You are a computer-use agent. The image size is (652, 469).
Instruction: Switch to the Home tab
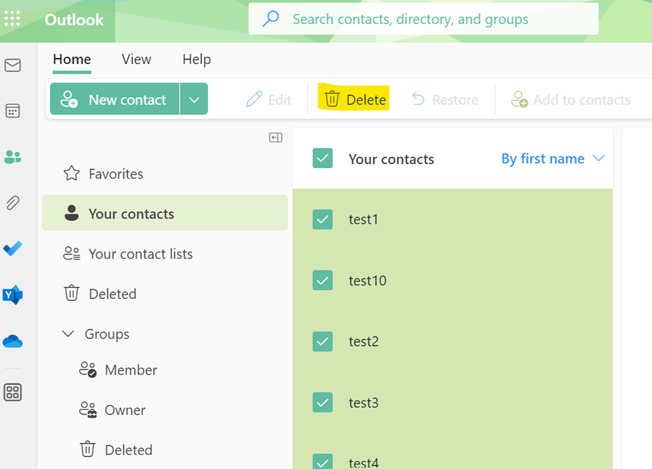point(72,59)
